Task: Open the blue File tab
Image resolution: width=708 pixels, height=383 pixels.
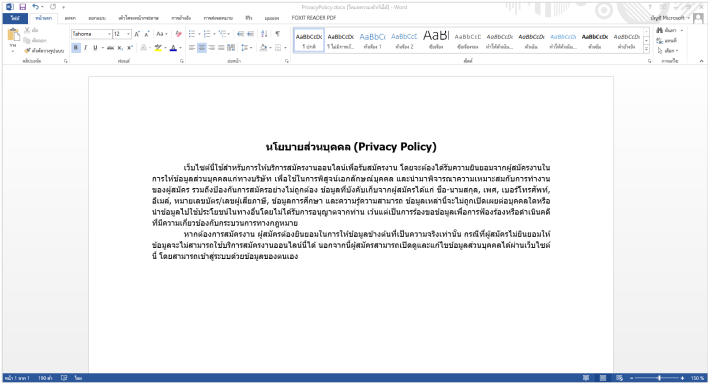Action: [15, 18]
